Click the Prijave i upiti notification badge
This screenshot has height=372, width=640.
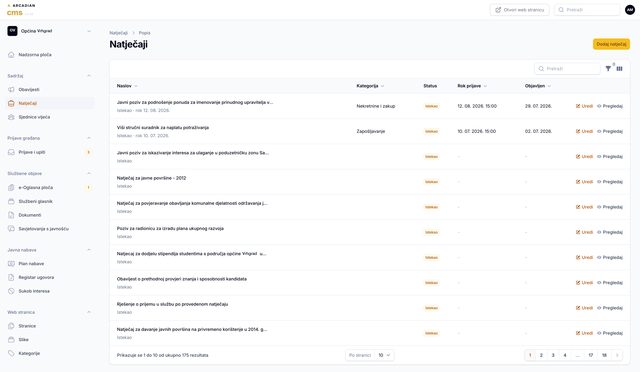click(x=88, y=152)
